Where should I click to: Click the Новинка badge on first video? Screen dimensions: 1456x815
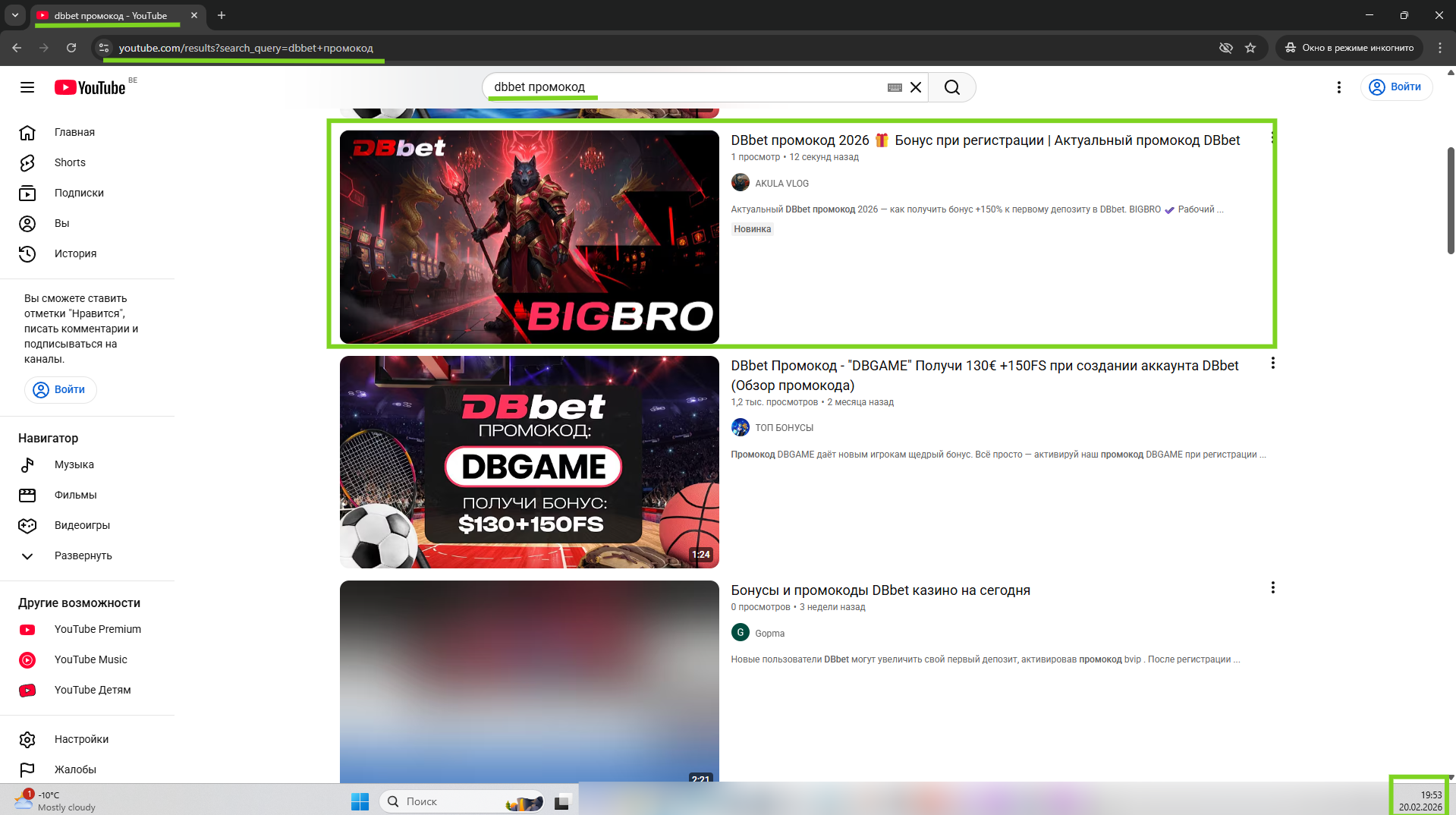coord(752,229)
